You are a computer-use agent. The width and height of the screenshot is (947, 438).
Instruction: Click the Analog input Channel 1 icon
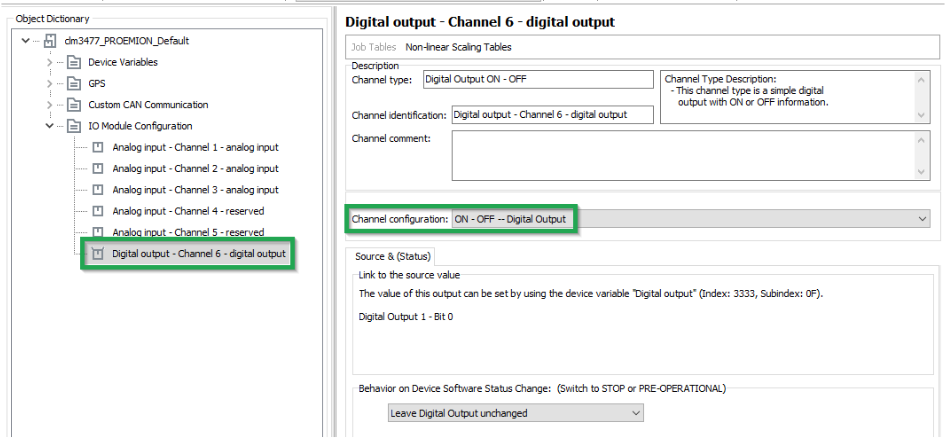click(x=98, y=148)
